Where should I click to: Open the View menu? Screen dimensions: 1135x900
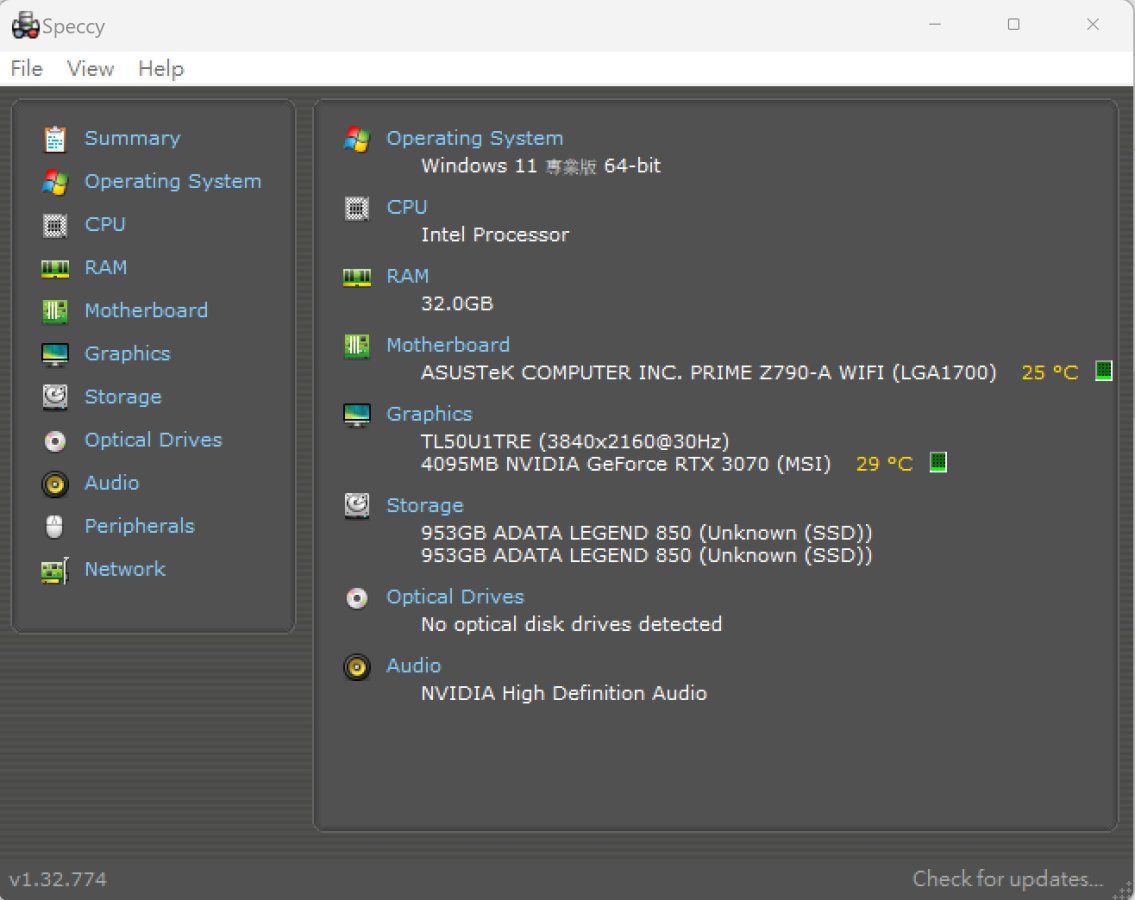90,69
